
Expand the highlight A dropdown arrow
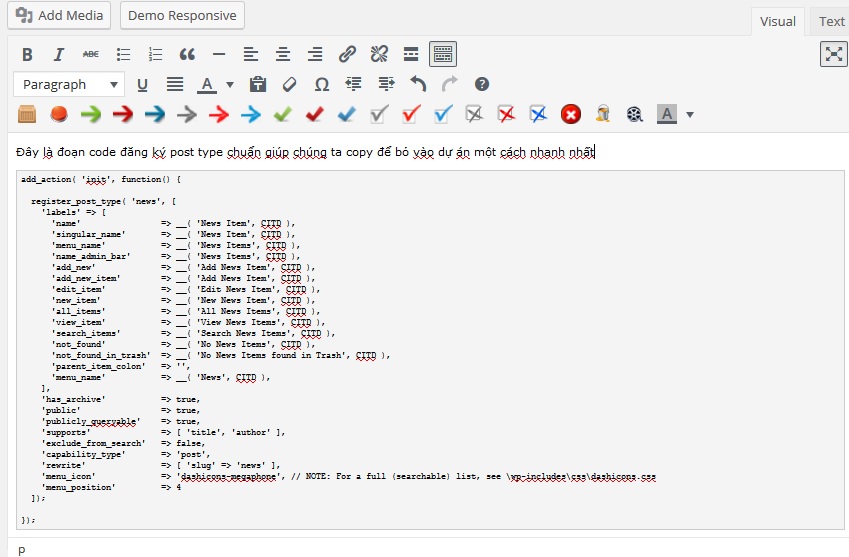tap(690, 114)
